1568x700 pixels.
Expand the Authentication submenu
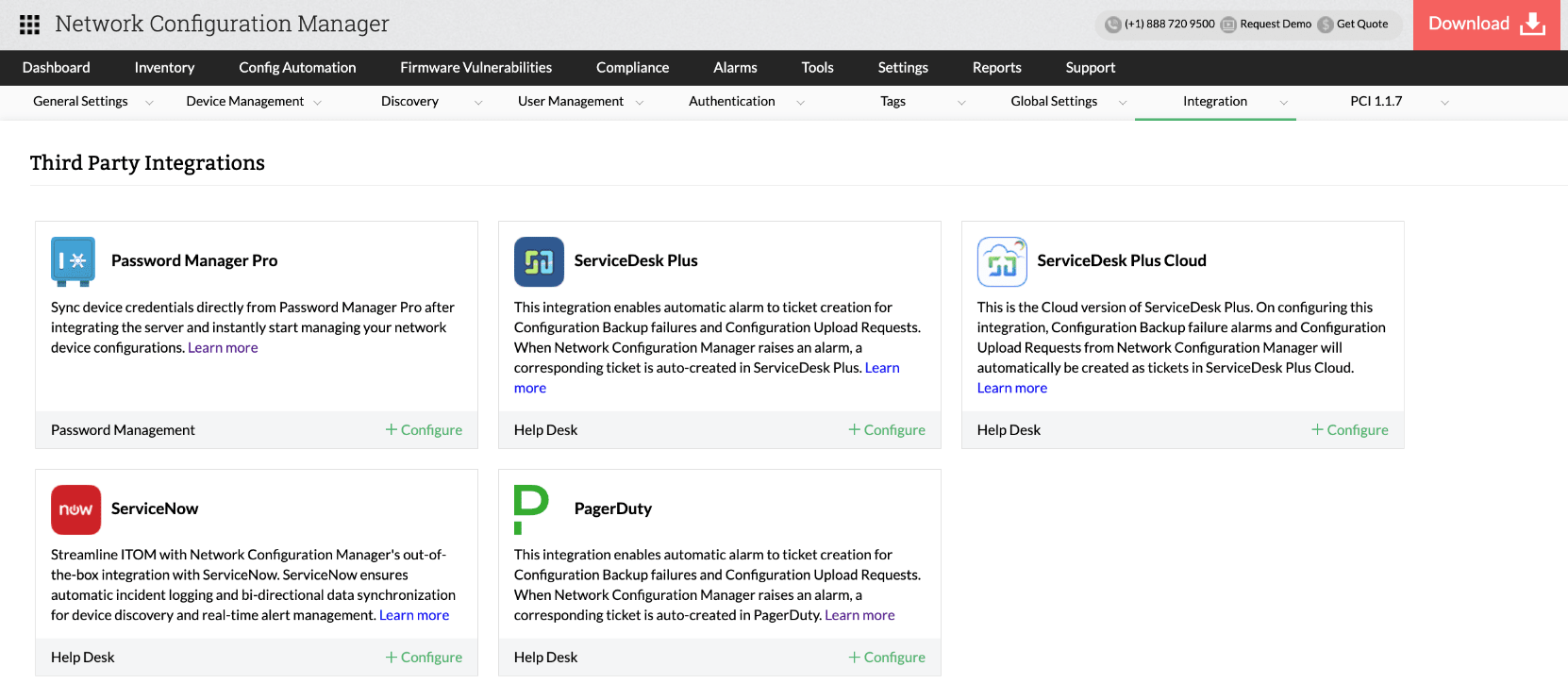click(x=801, y=103)
